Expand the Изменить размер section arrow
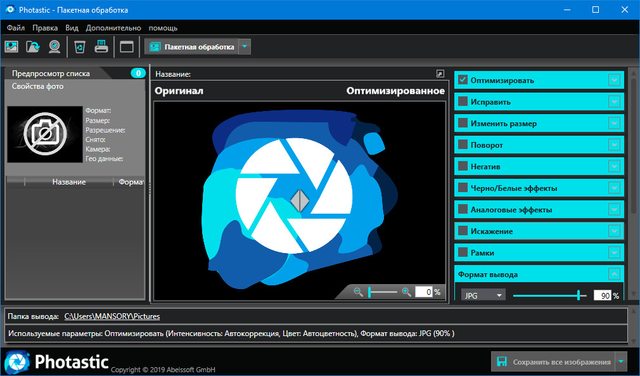The width and height of the screenshot is (640, 376). [614, 123]
